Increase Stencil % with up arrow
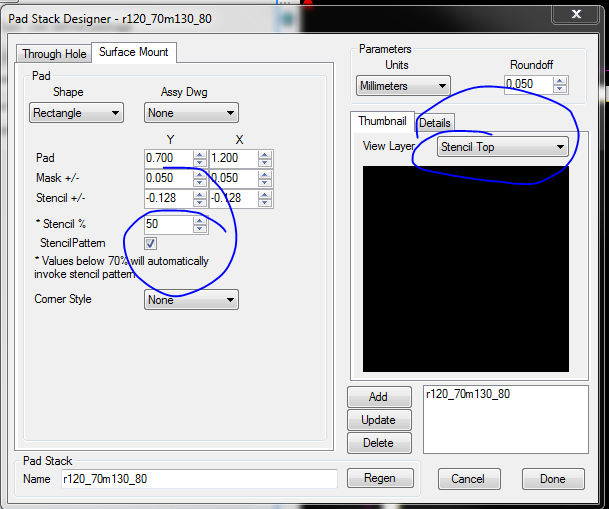The image size is (609, 509). coord(200,220)
